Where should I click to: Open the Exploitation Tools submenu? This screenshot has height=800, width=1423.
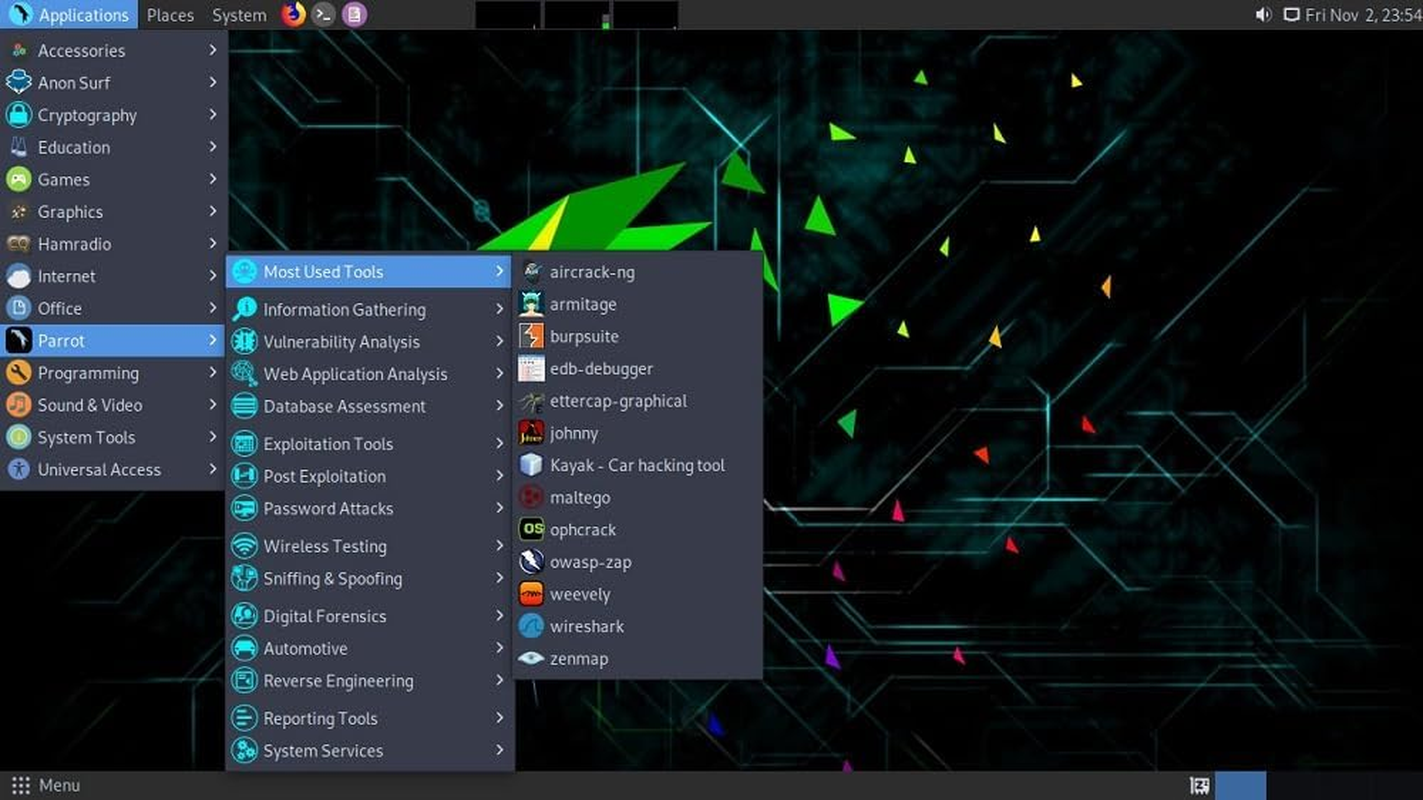coord(327,443)
